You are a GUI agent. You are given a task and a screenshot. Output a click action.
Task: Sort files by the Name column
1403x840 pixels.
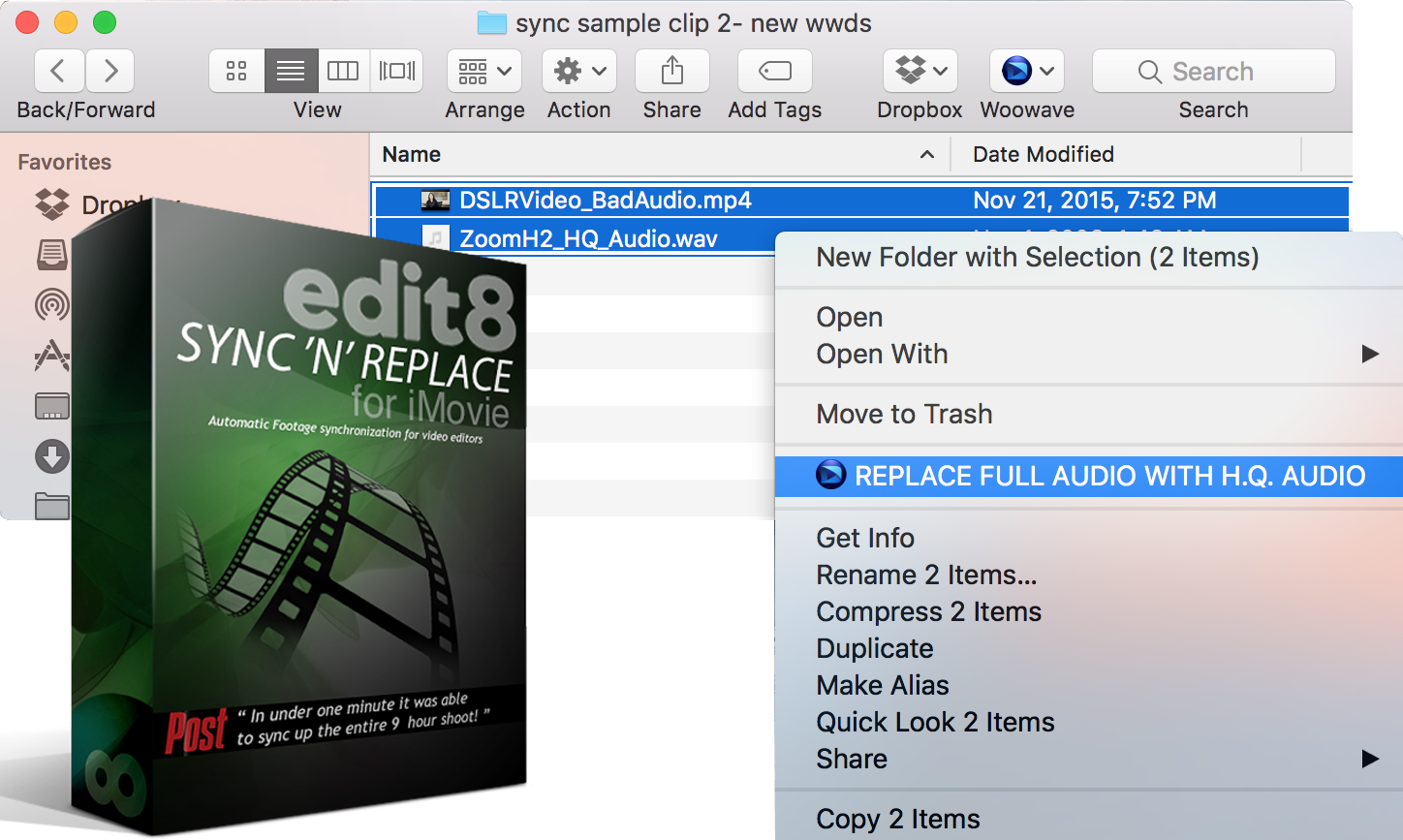412,155
